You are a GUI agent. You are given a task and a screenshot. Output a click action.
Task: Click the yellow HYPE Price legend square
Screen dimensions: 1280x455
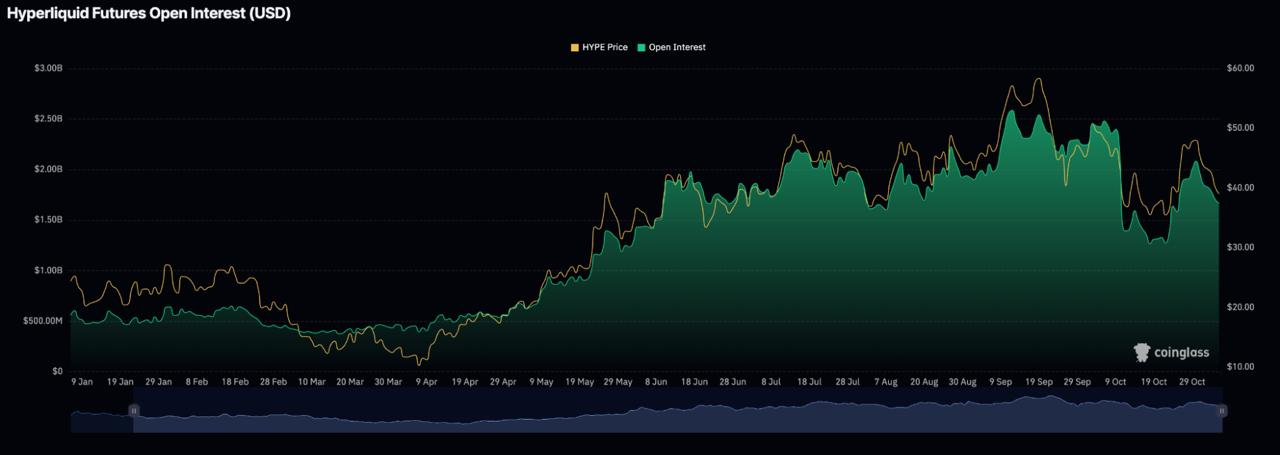click(574, 47)
